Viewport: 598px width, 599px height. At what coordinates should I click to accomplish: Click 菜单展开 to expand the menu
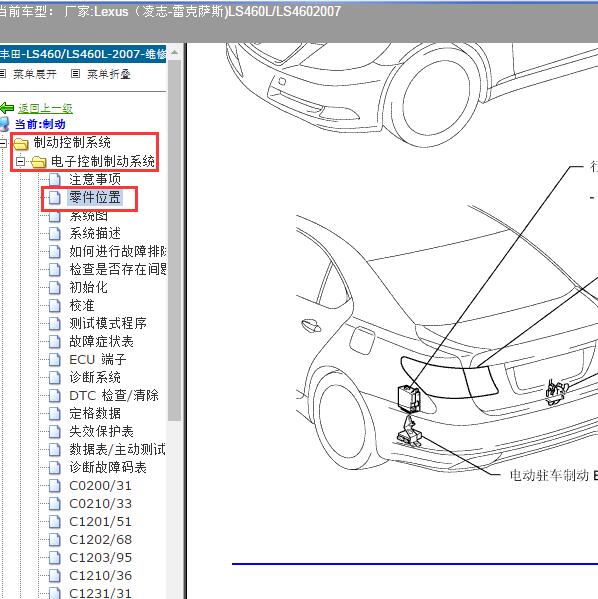[x=34, y=74]
